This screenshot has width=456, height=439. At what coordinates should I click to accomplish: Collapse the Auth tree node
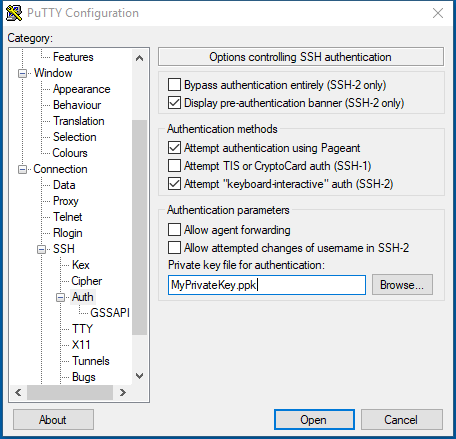tap(61, 297)
